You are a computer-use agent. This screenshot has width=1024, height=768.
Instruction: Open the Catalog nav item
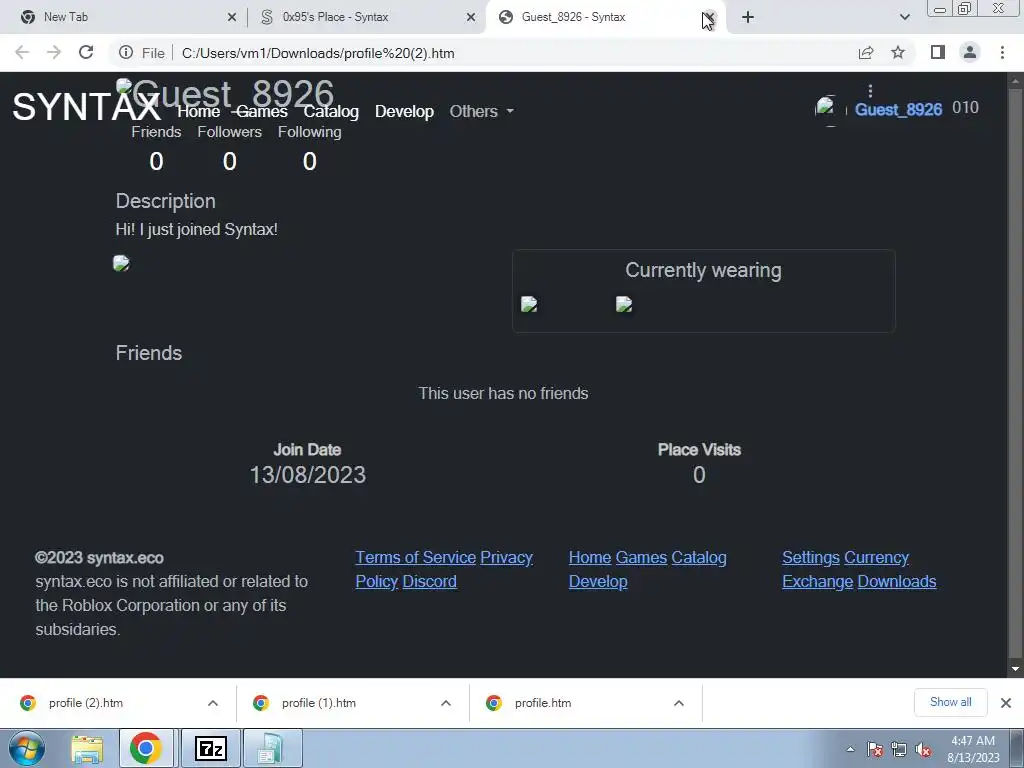(331, 112)
